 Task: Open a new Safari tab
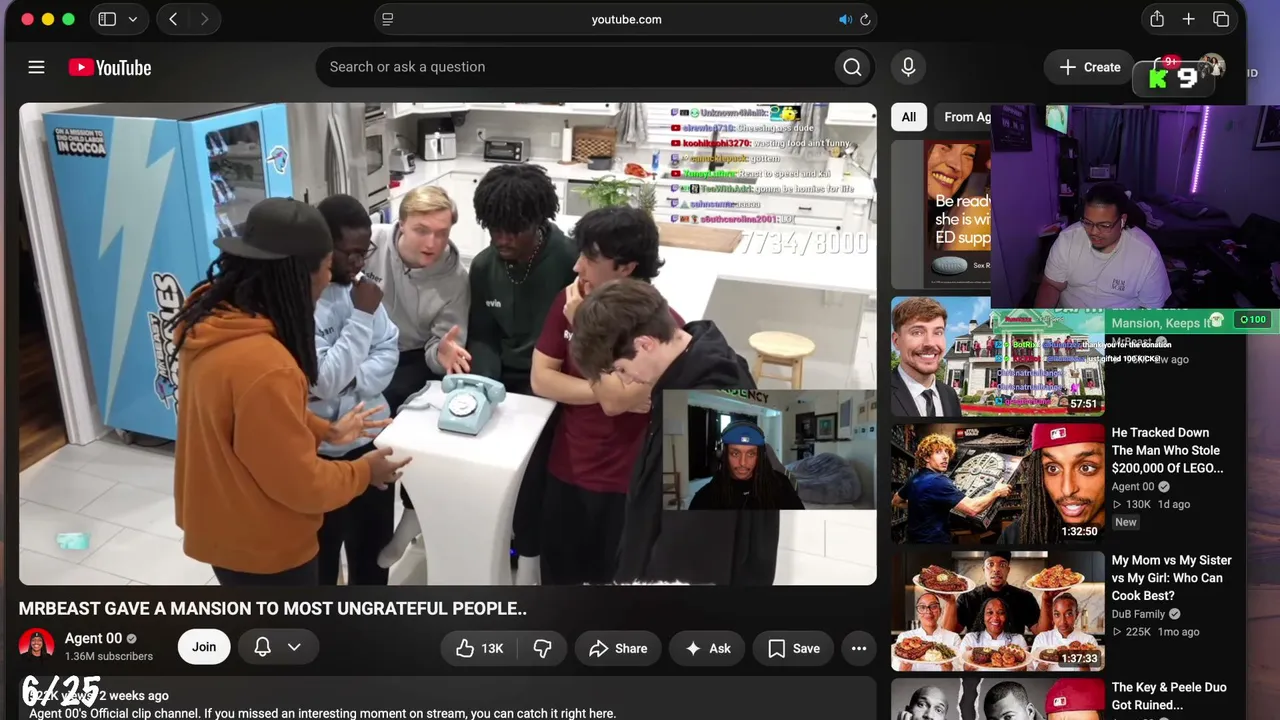[x=1188, y=19]
